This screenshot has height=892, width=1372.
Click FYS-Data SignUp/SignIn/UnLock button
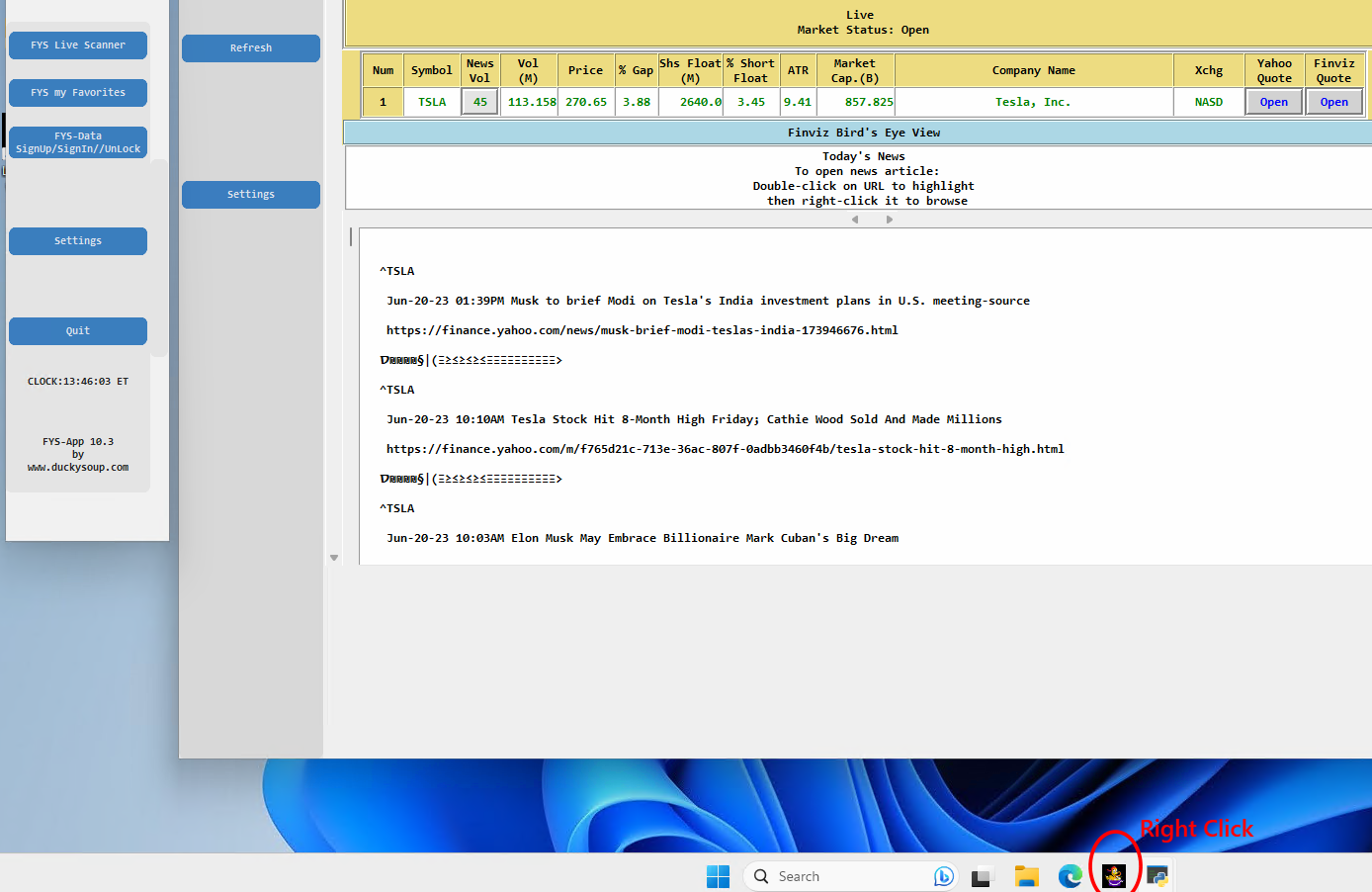[78, 142]
